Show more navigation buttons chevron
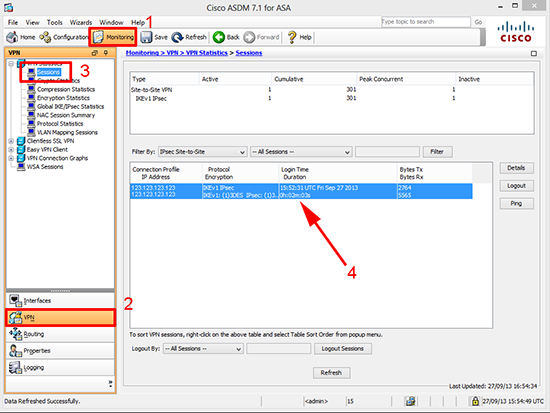This screenshot has width=550, height=413. click(110, 384)
